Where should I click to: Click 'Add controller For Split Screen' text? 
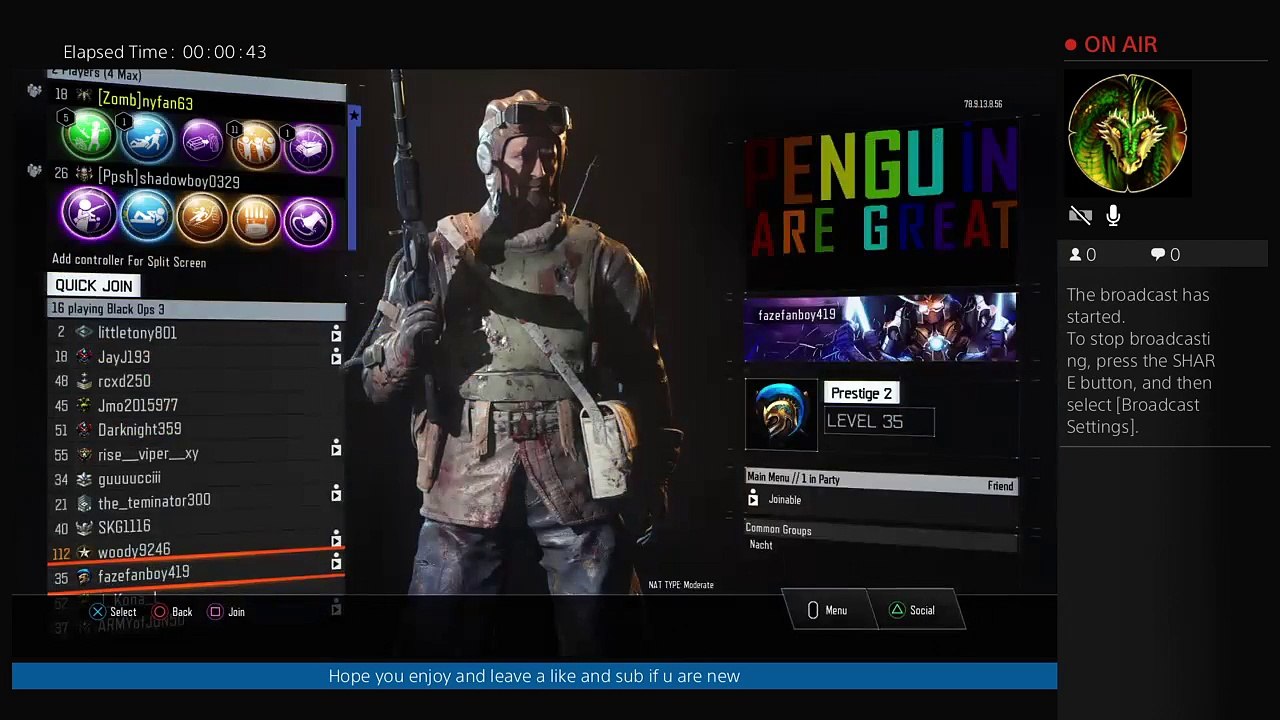pos(129,262)
